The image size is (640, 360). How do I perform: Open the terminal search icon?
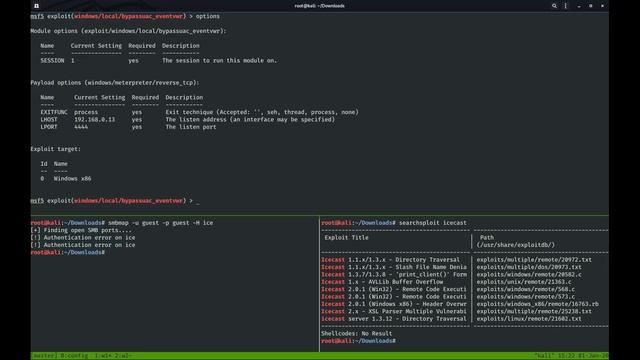click(x=554, y=6)
